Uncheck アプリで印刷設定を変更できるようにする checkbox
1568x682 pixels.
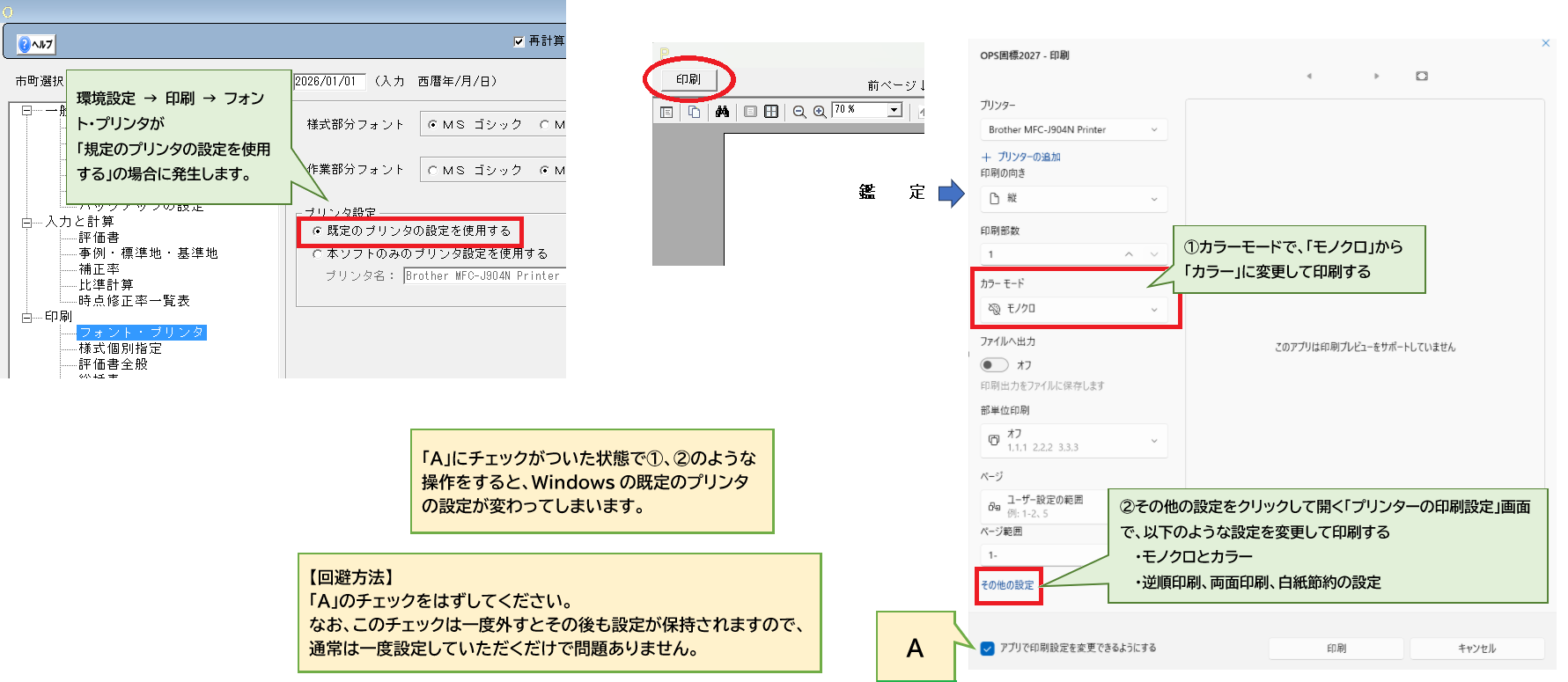pos(987,649)
